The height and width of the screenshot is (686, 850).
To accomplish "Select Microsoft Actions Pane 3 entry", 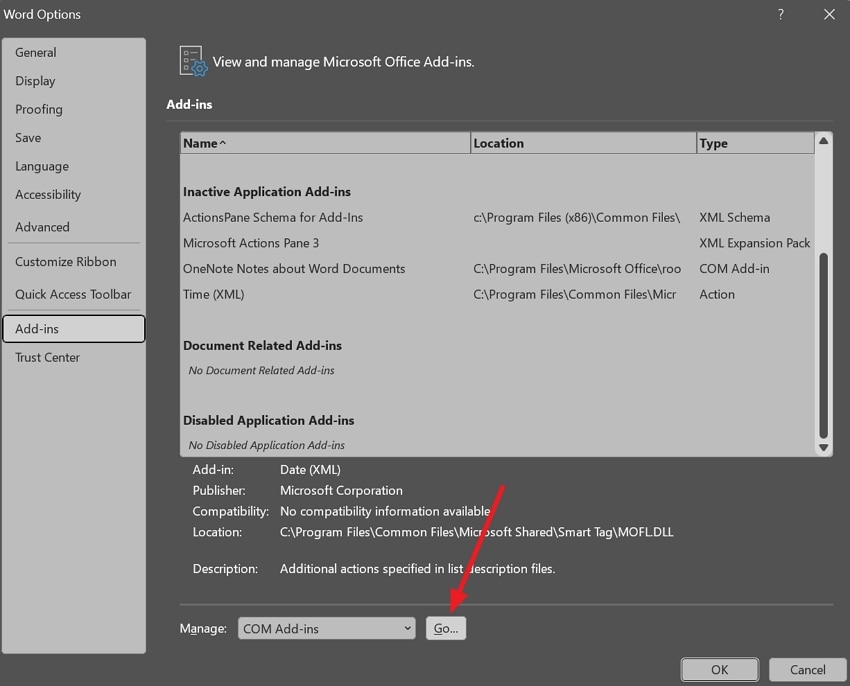I will pos(251,243).
